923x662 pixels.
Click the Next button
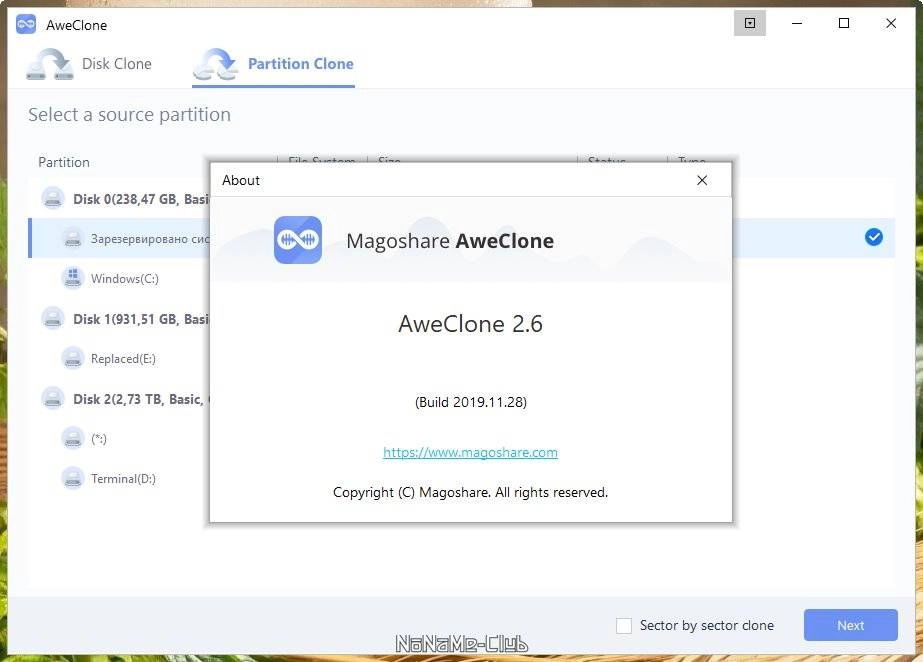click(851, 625)
